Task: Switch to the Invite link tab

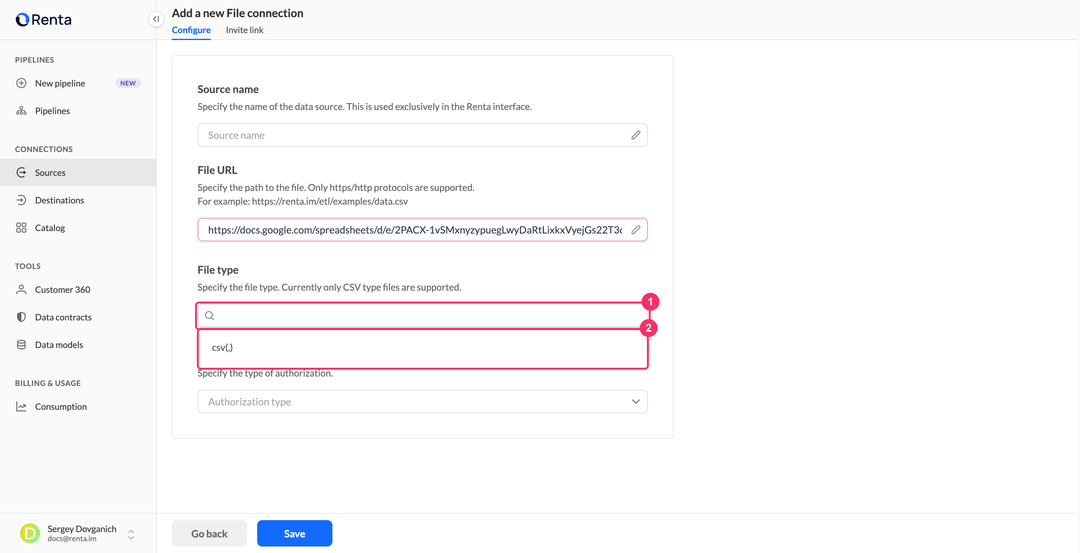Action: pyautogui.click(x=245, y=30)
